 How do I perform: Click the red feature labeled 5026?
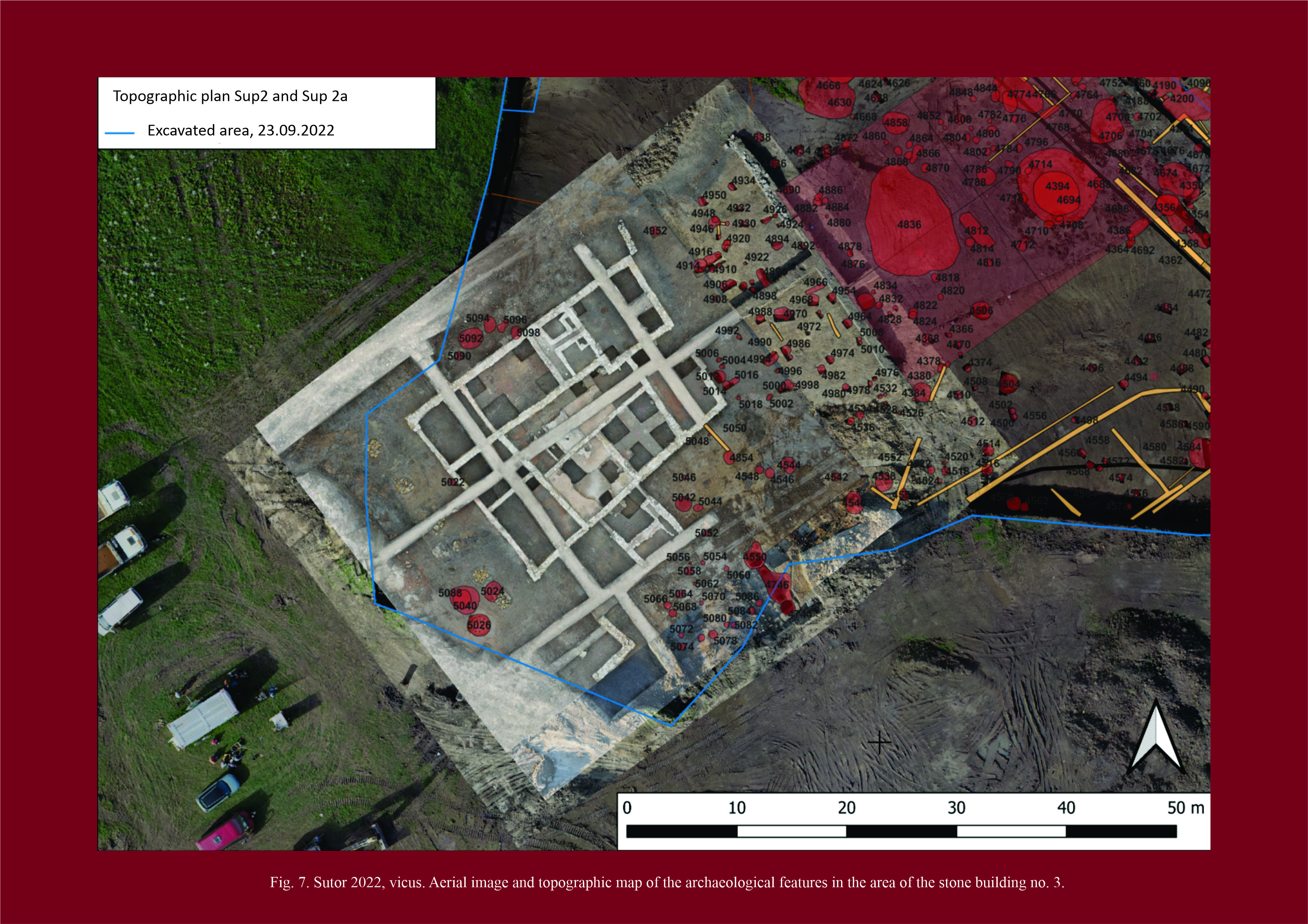coord(478,625)
